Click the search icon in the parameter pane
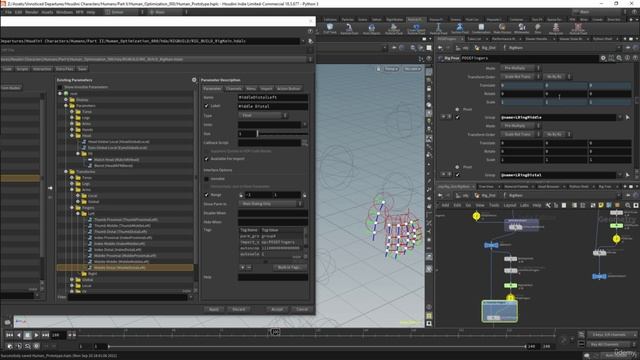The image size is (640, 360). pos(619,58)
